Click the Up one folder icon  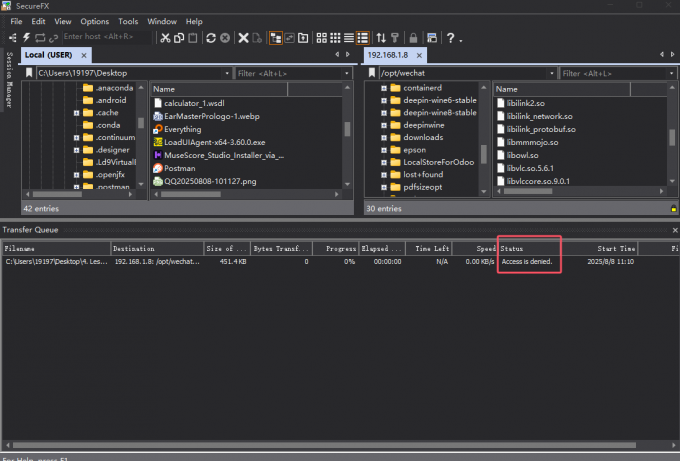click(303, 38)
